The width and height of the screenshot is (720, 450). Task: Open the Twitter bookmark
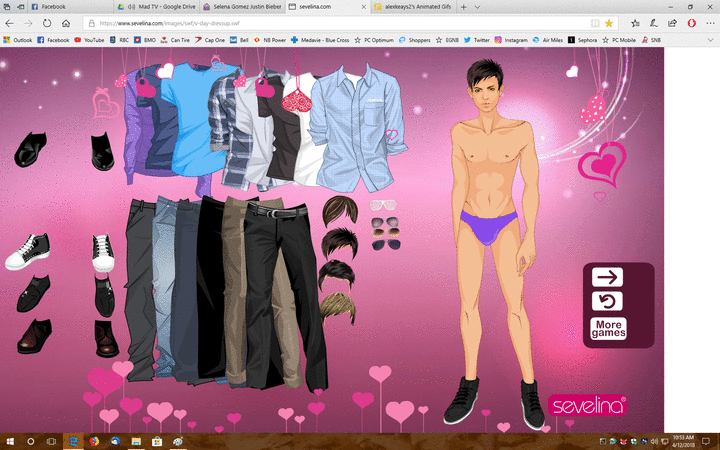point(477,40)
